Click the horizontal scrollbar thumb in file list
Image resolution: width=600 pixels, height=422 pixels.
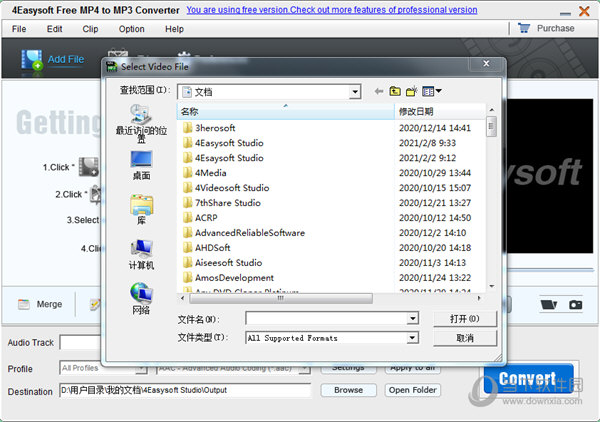[x=281, y=298]
